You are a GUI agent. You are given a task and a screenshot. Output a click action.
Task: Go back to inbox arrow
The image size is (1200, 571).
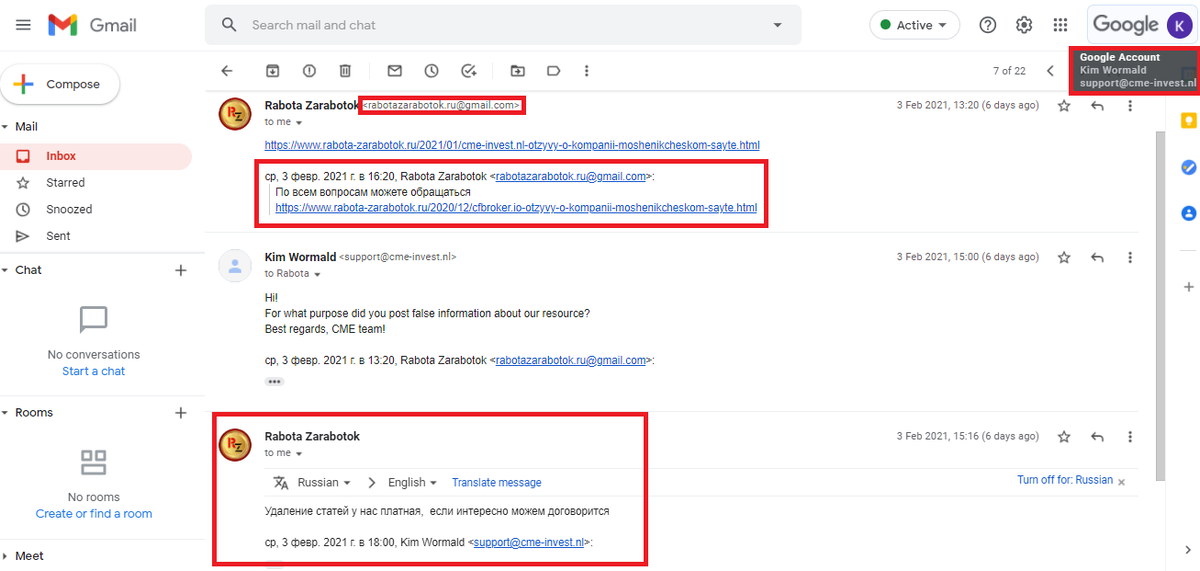click(x=227, y=71)
